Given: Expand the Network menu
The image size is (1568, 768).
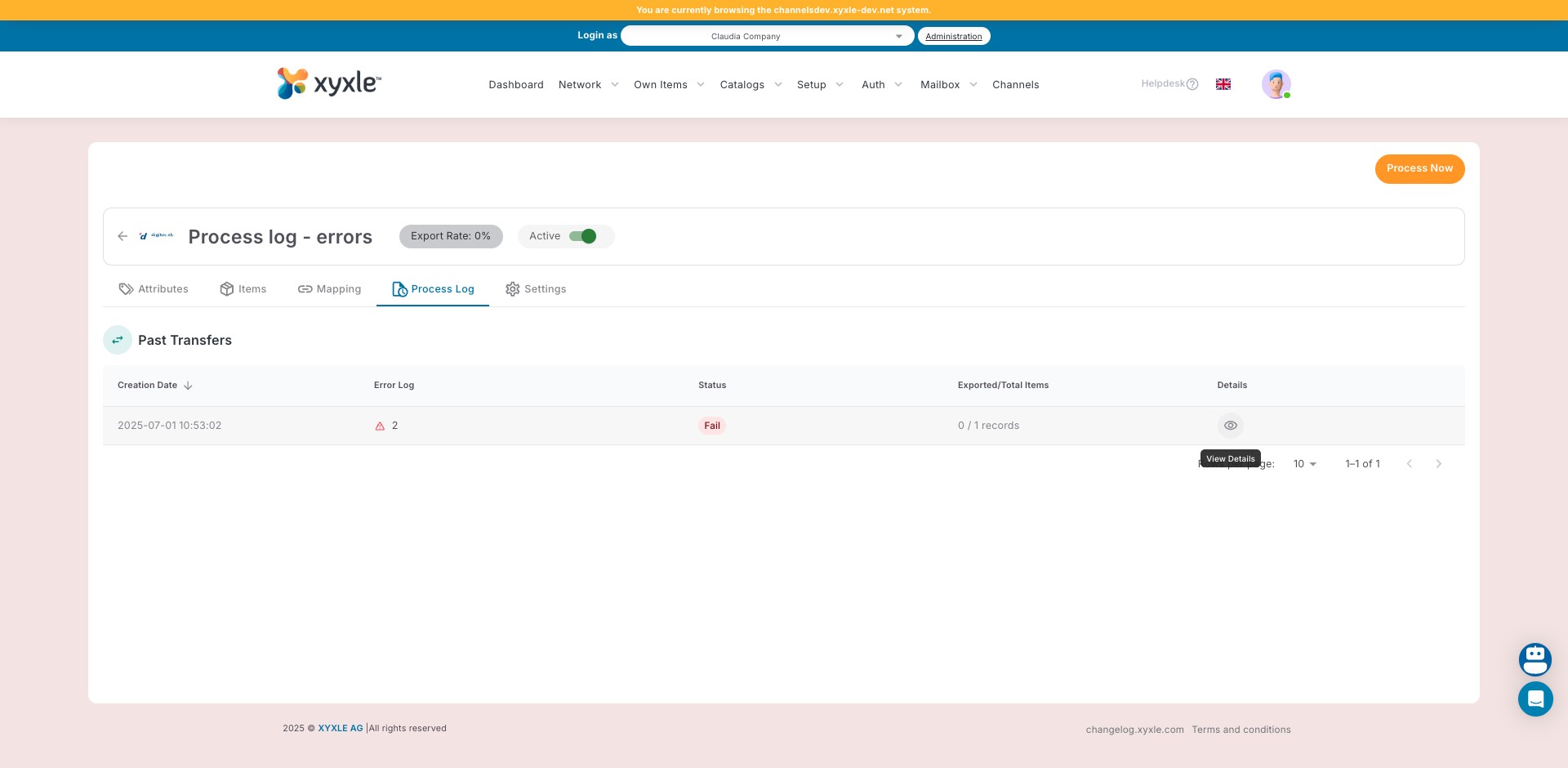Looking at the screenshot, I should coord(588,85).
